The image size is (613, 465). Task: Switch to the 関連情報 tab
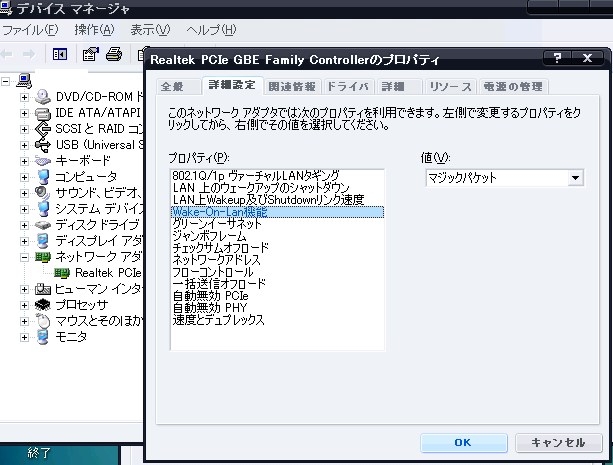click(292, 86)
